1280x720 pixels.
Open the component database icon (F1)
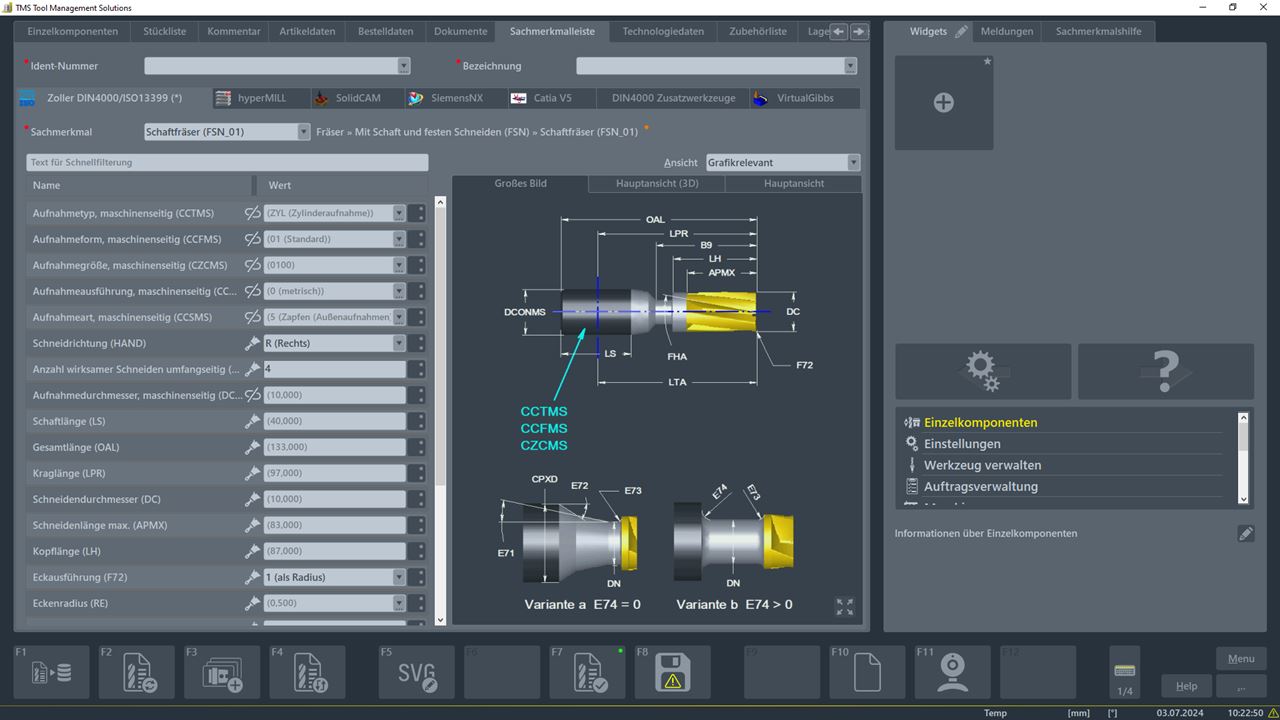(50, 672)
